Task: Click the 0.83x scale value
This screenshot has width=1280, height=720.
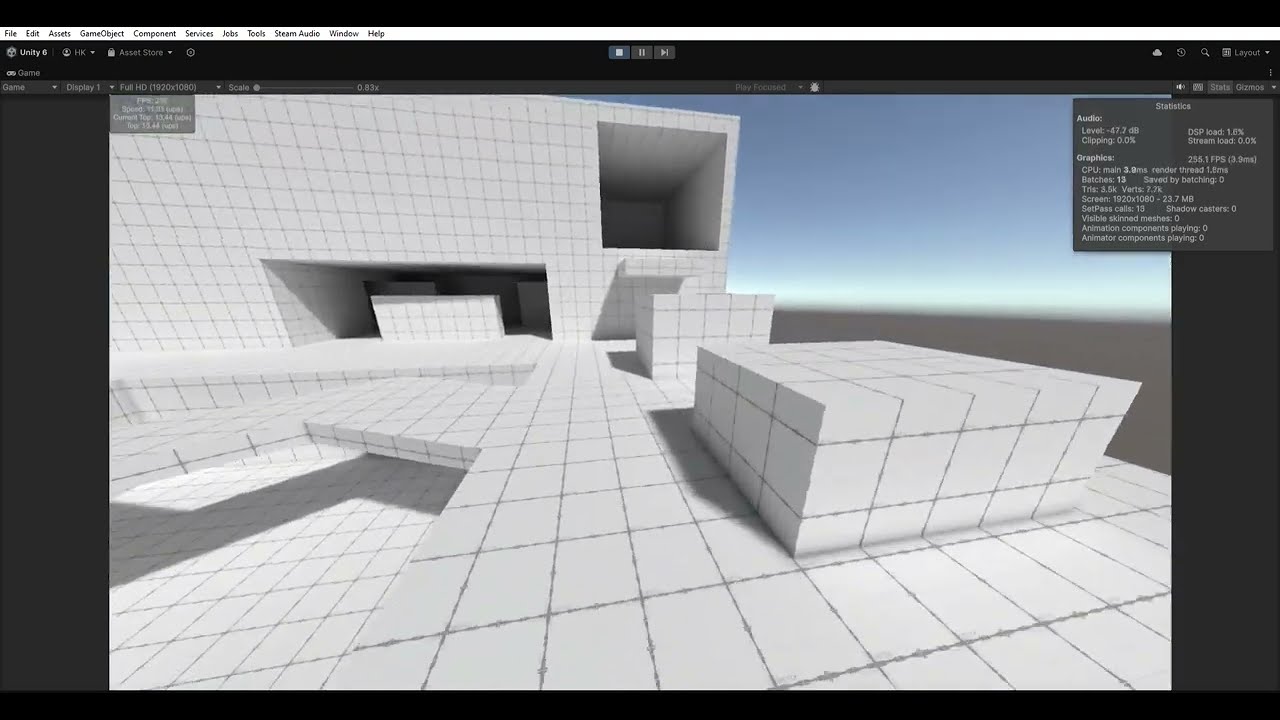Action: click(x=368, y=87)
